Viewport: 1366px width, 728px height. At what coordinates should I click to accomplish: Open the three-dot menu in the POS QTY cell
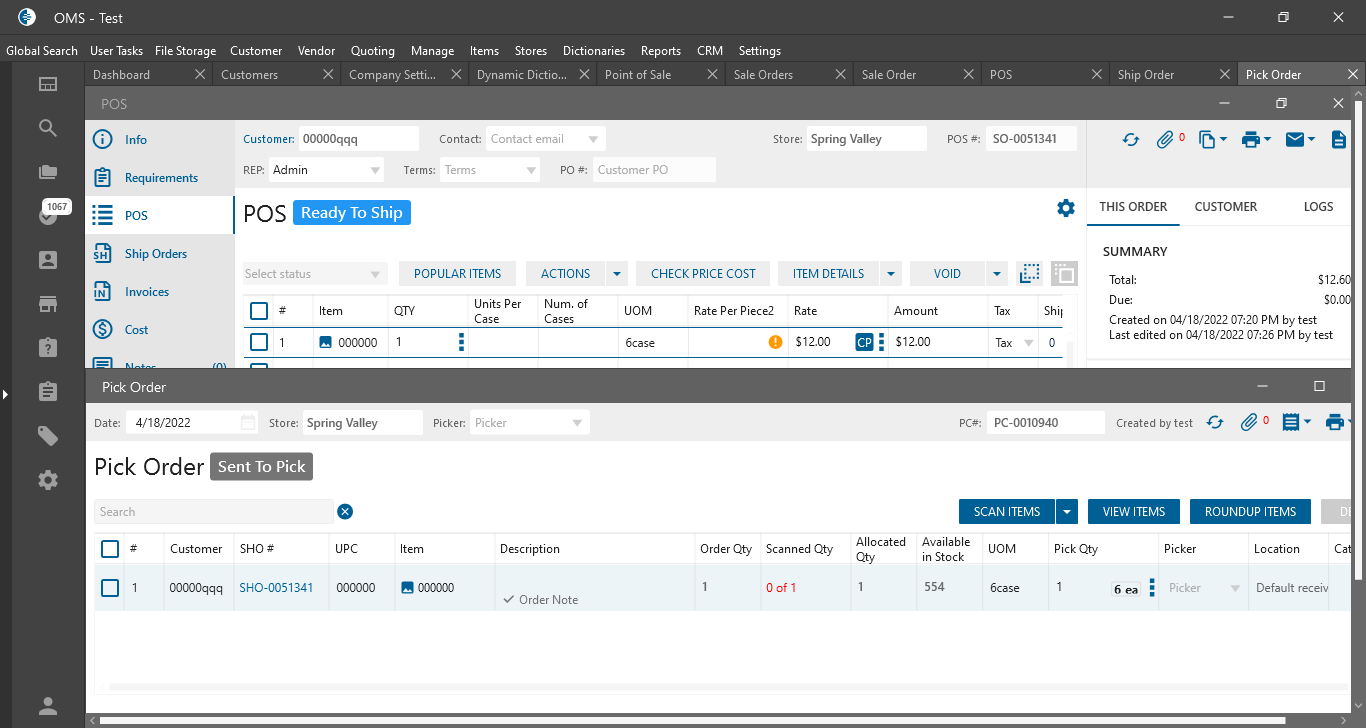point(461,342)
